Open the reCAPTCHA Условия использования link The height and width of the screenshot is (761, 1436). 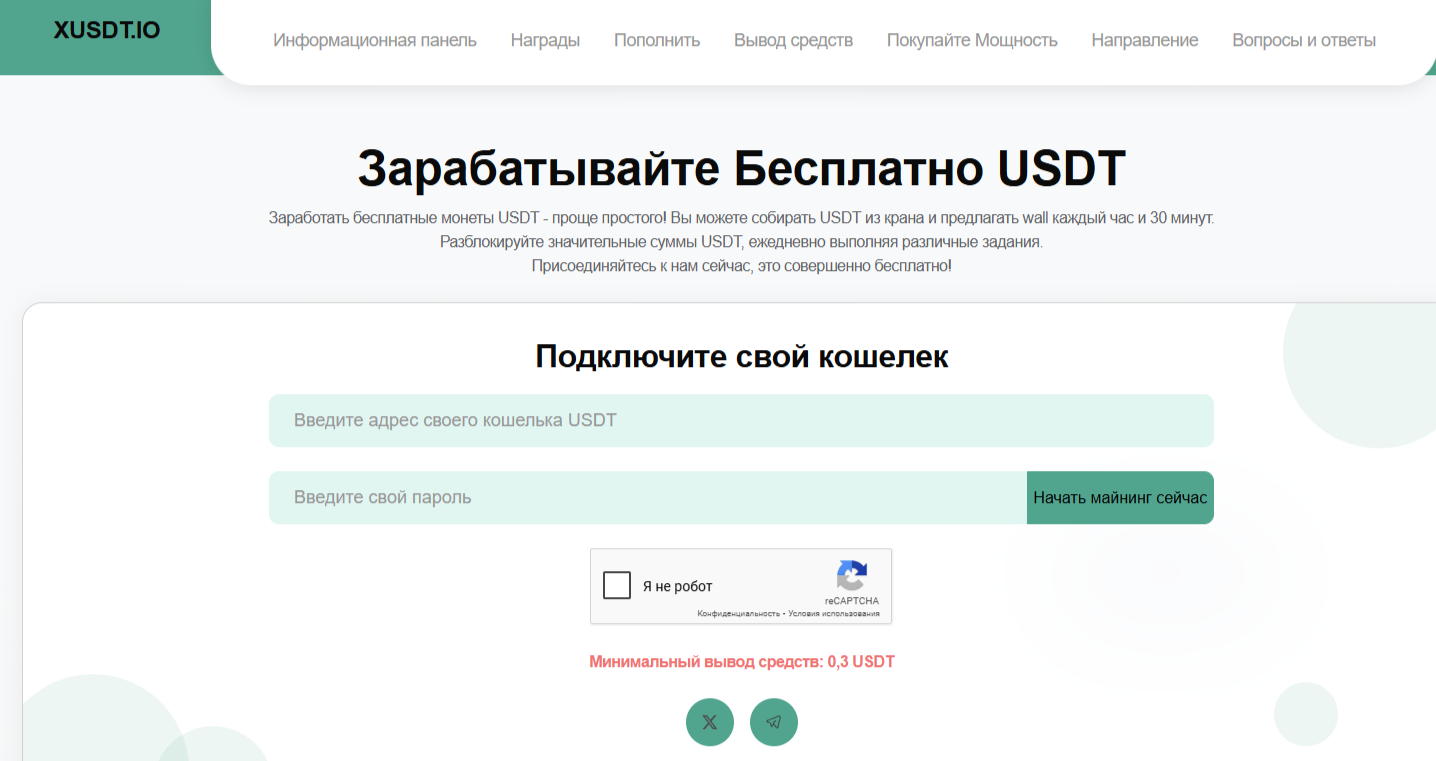coord(834,613)
